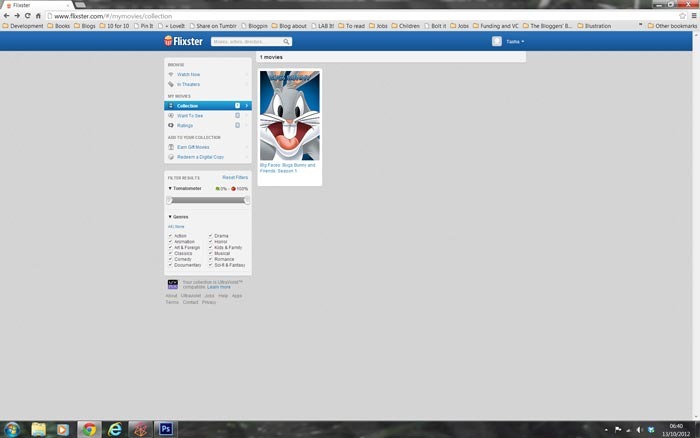Image resolution: width=700 pixels, height=438 pixels.
Task: Click the browser home icon
Action: coord(38,16)
